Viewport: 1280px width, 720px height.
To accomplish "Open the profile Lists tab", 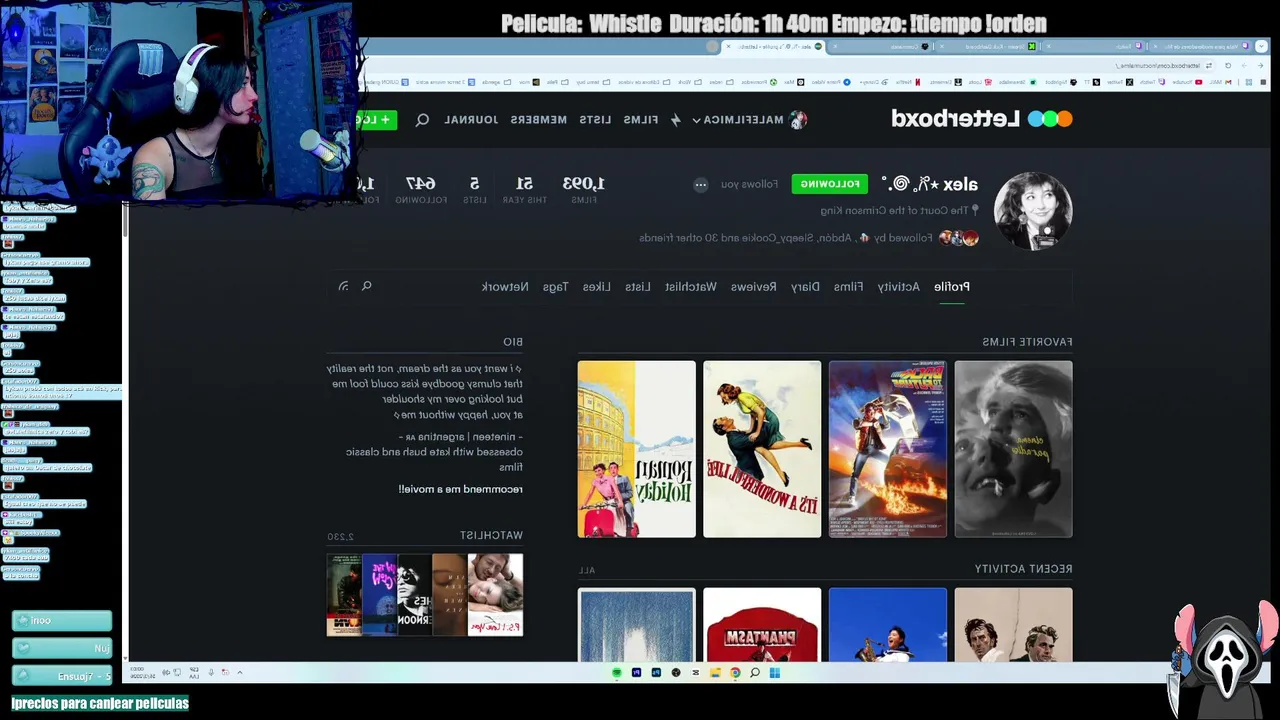I will 638,287.
